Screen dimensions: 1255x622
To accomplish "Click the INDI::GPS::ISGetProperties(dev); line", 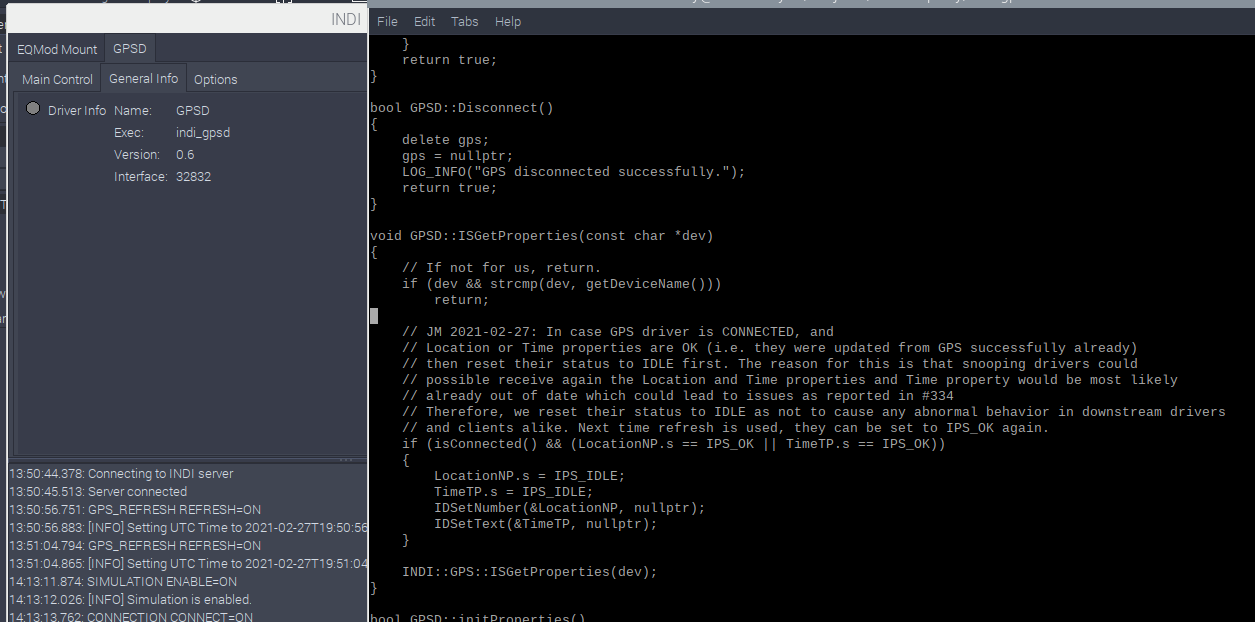I will tap(530, 572).
